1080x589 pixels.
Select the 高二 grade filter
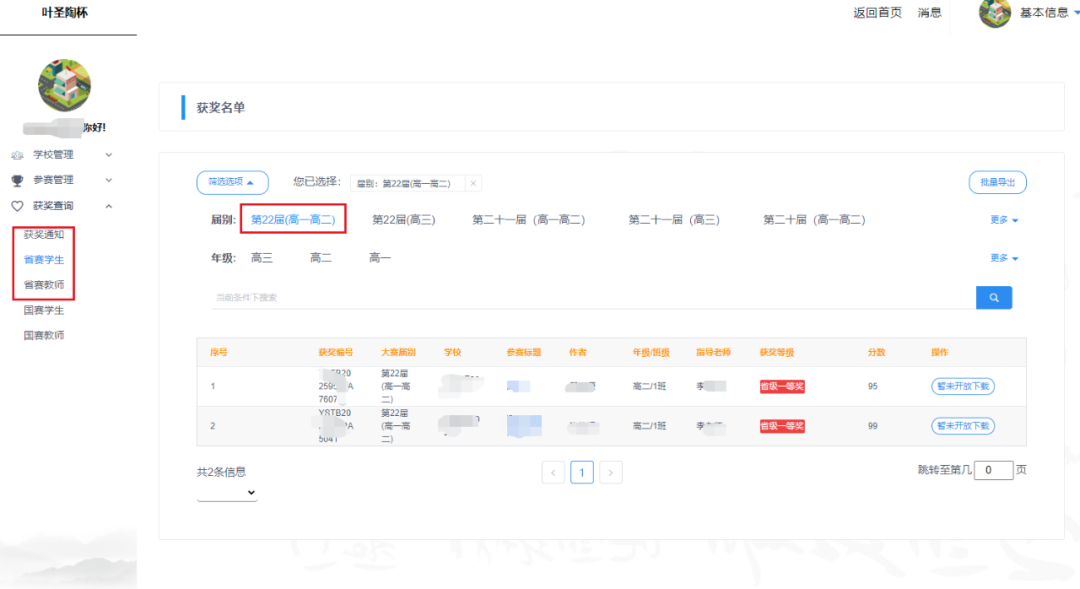320,258
